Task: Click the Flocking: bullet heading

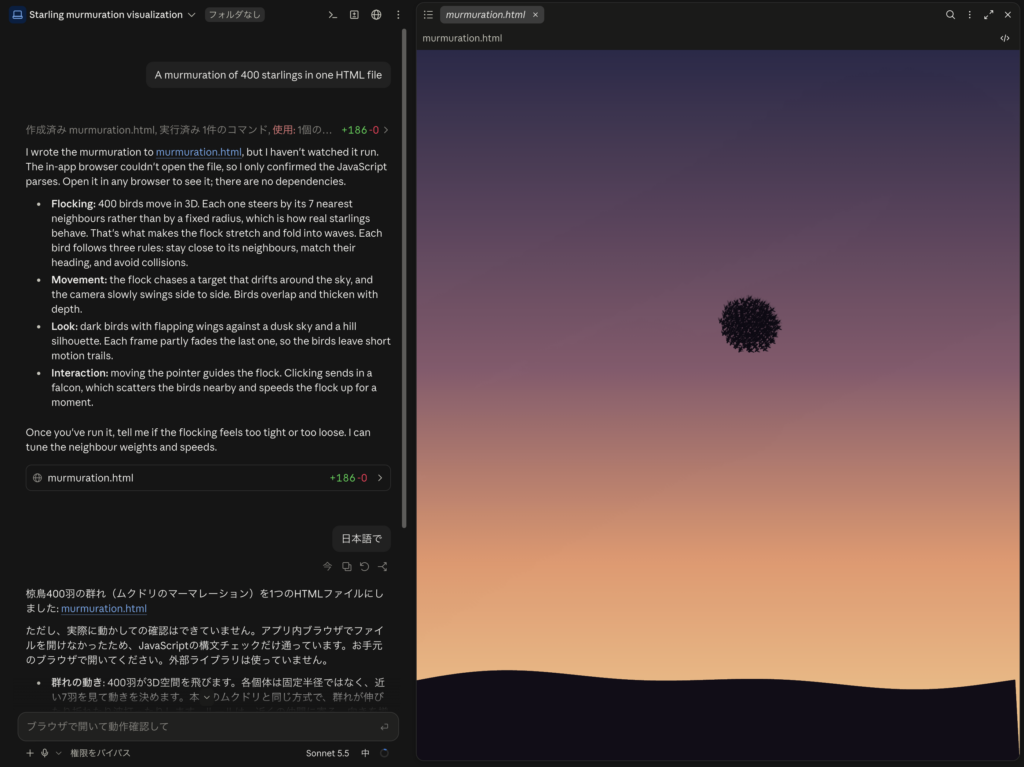Action: coord(73,204)
